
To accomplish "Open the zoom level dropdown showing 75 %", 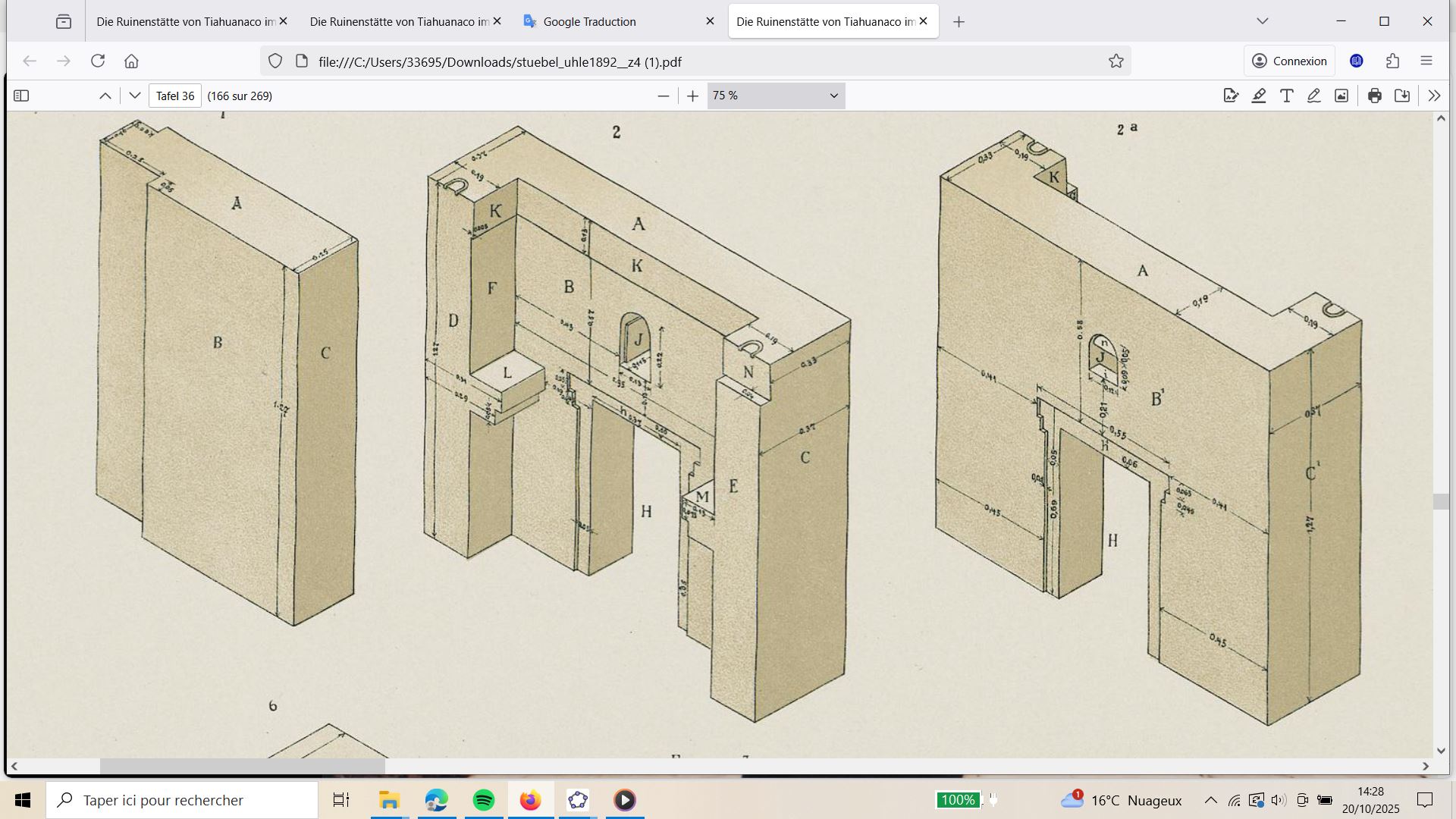I will point(776,96).
